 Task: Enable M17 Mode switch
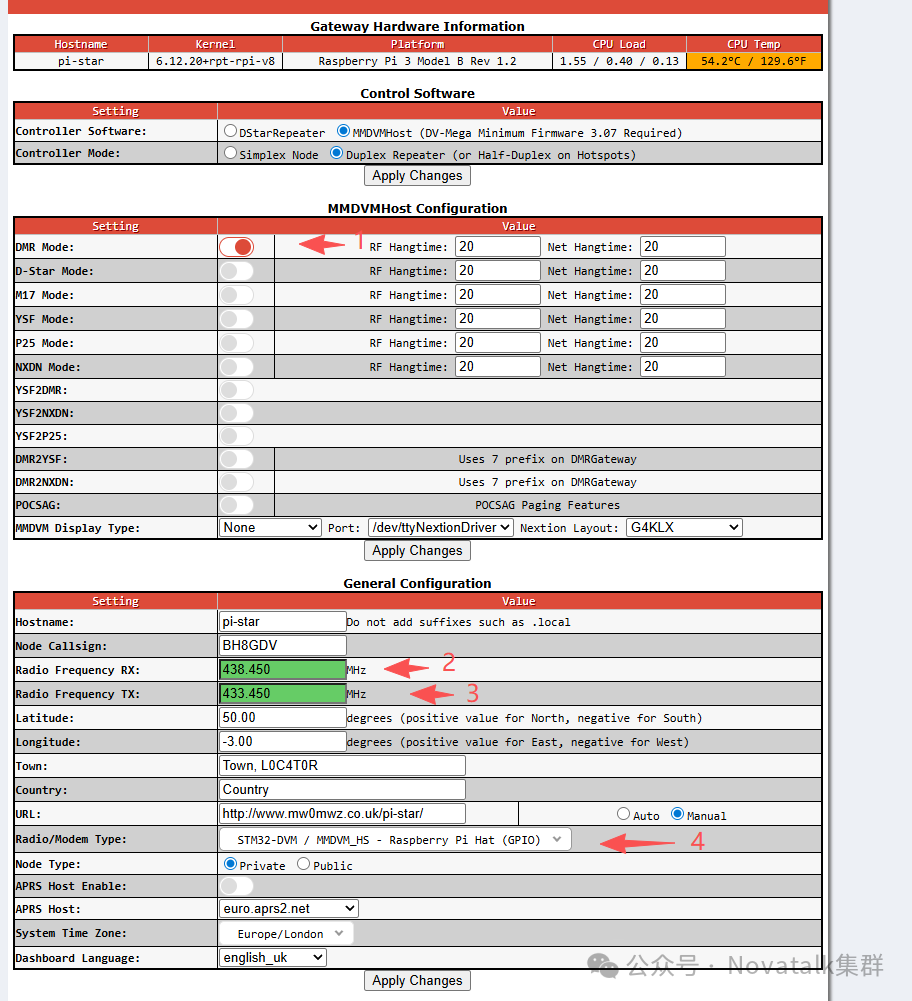[237, 295]
